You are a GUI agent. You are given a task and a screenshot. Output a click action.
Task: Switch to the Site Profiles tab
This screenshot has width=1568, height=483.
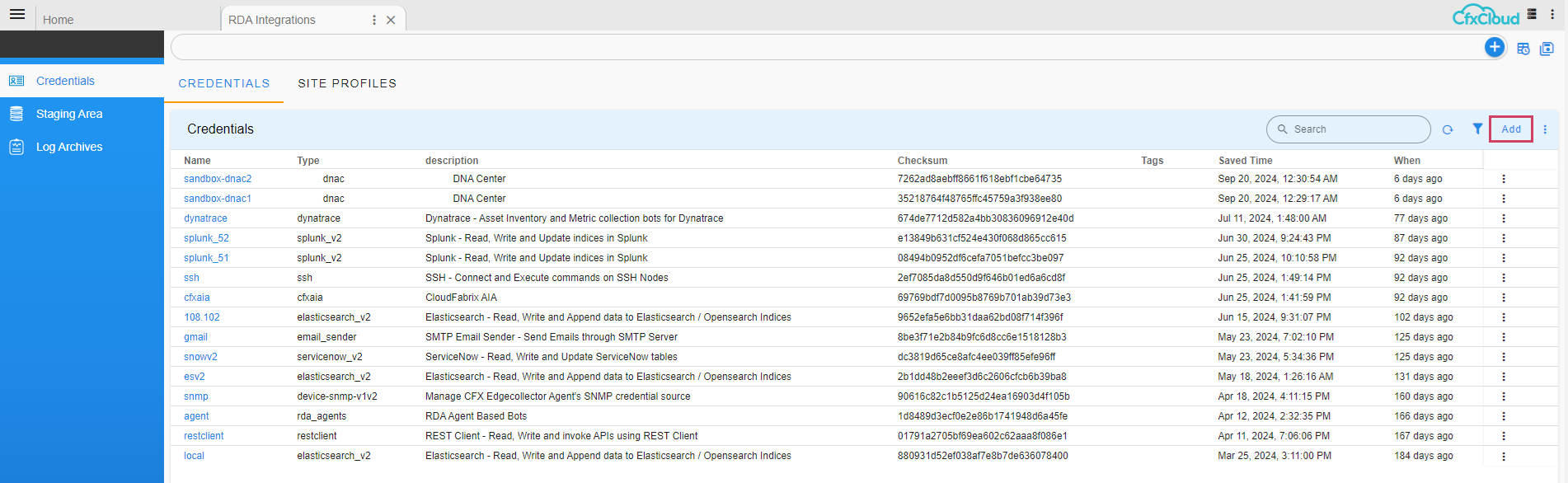point(347,83)
